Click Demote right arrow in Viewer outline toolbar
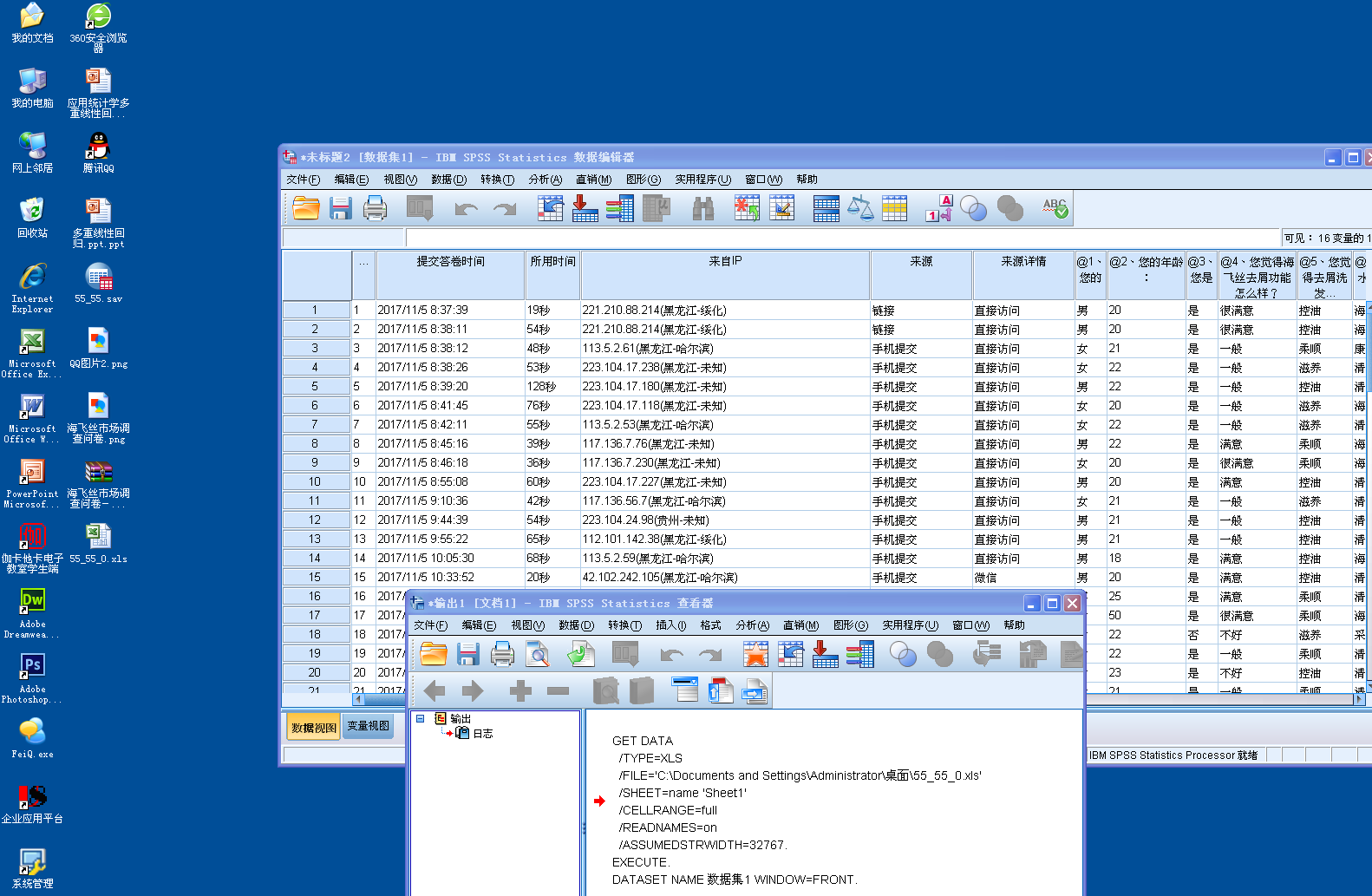The image size is (1372, 896). tap(473, 690)
